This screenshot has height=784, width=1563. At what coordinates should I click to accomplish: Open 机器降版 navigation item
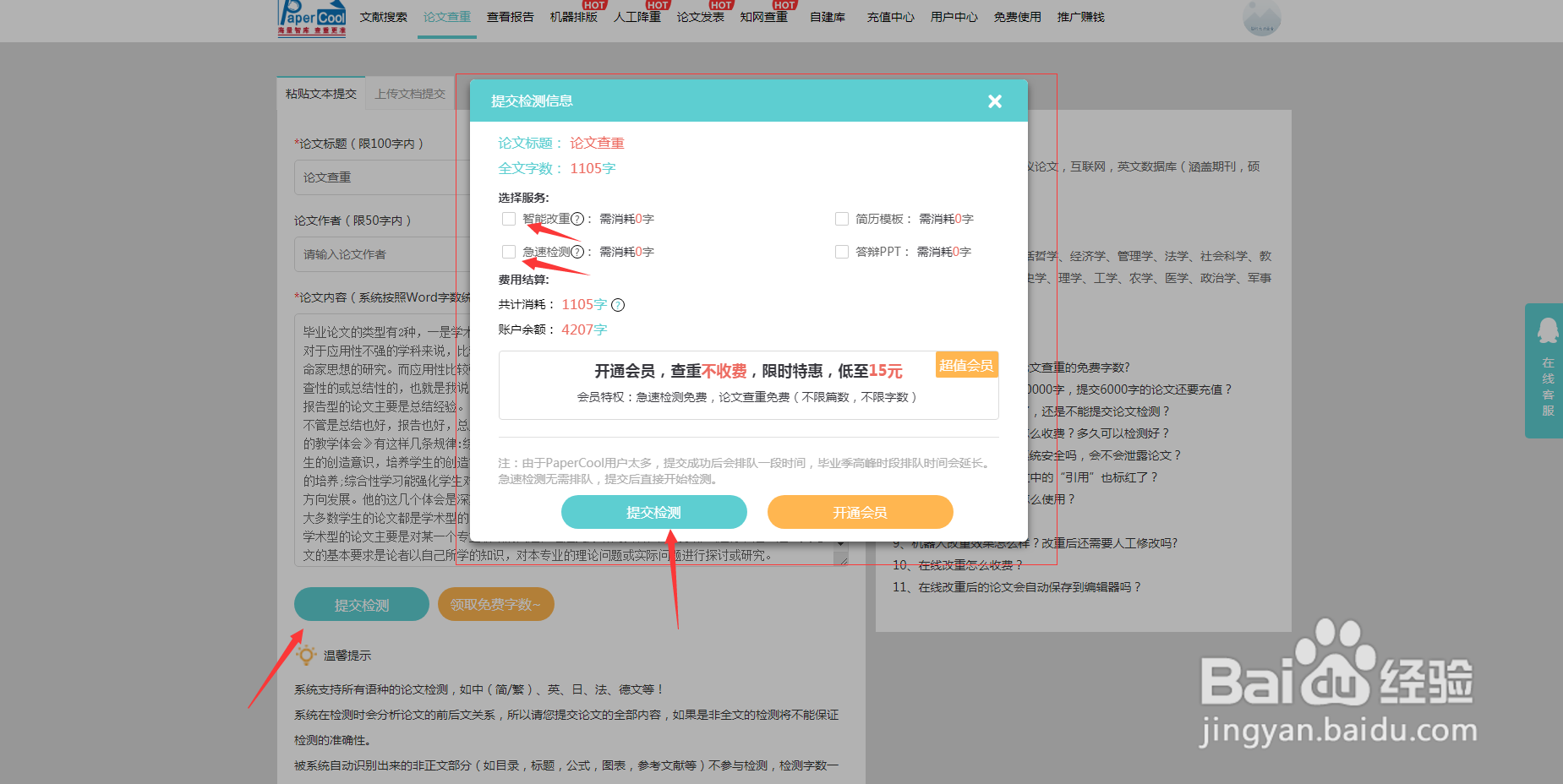pos(573,17)
